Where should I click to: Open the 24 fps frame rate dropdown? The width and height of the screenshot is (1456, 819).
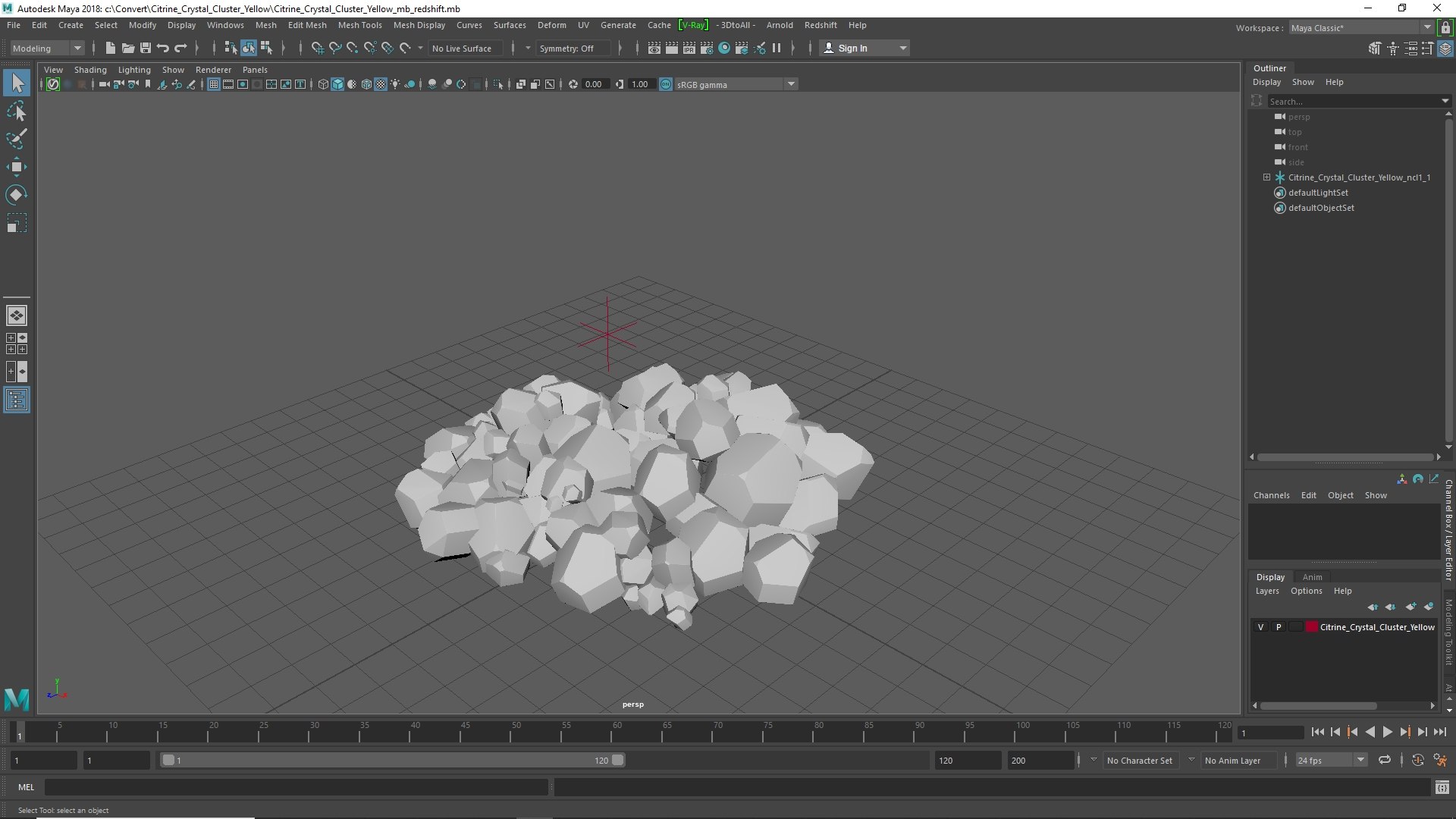coord(1330,760)
